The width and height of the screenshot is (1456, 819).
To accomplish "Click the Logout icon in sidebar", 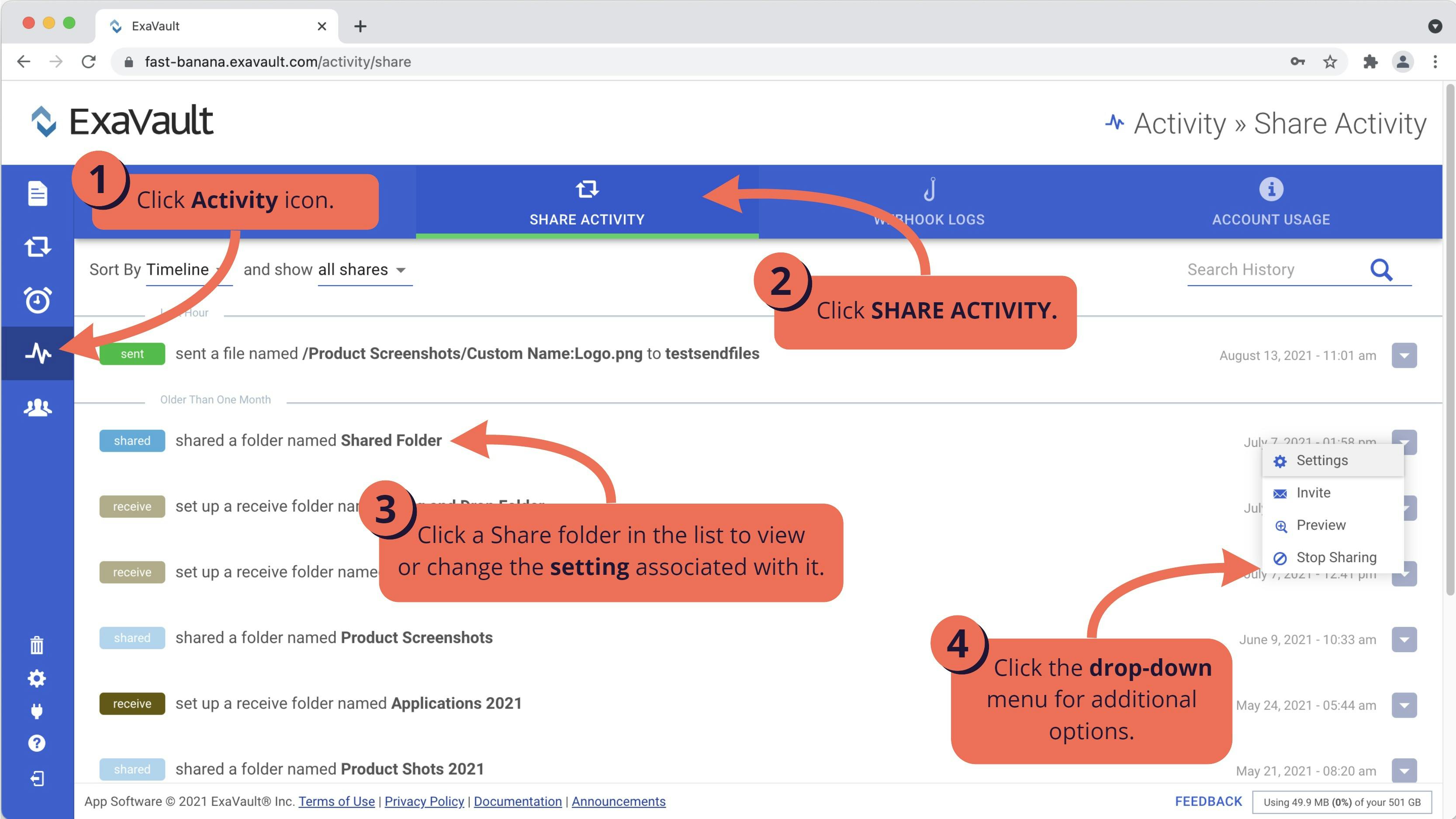I will point(37,779).
